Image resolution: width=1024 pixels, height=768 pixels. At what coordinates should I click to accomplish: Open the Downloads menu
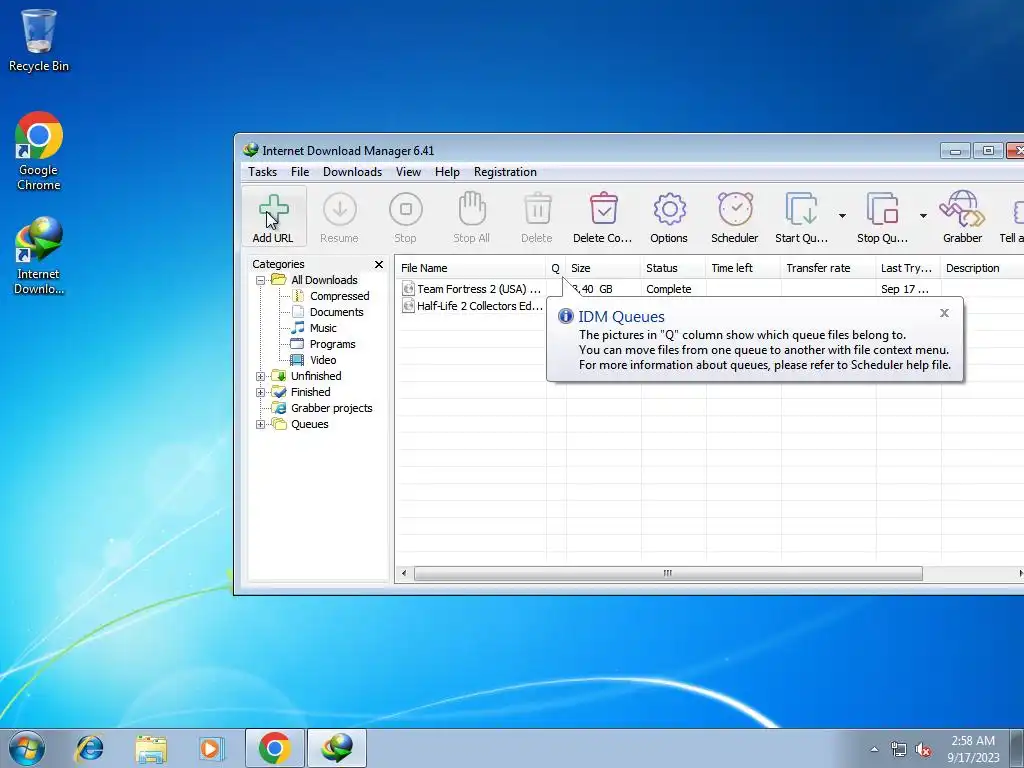pyautogui.click(x=352, y=172)
